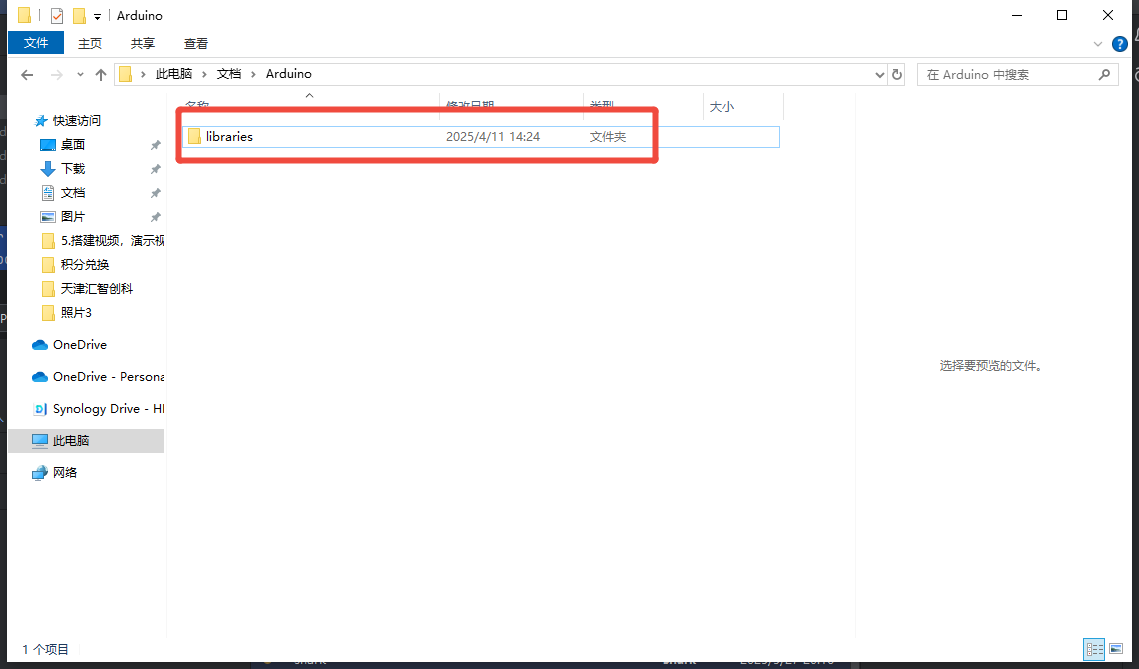1139x669 pixels.
Task: Open the Customize Quick Access Toolbar dropdown
Action: 97,17
